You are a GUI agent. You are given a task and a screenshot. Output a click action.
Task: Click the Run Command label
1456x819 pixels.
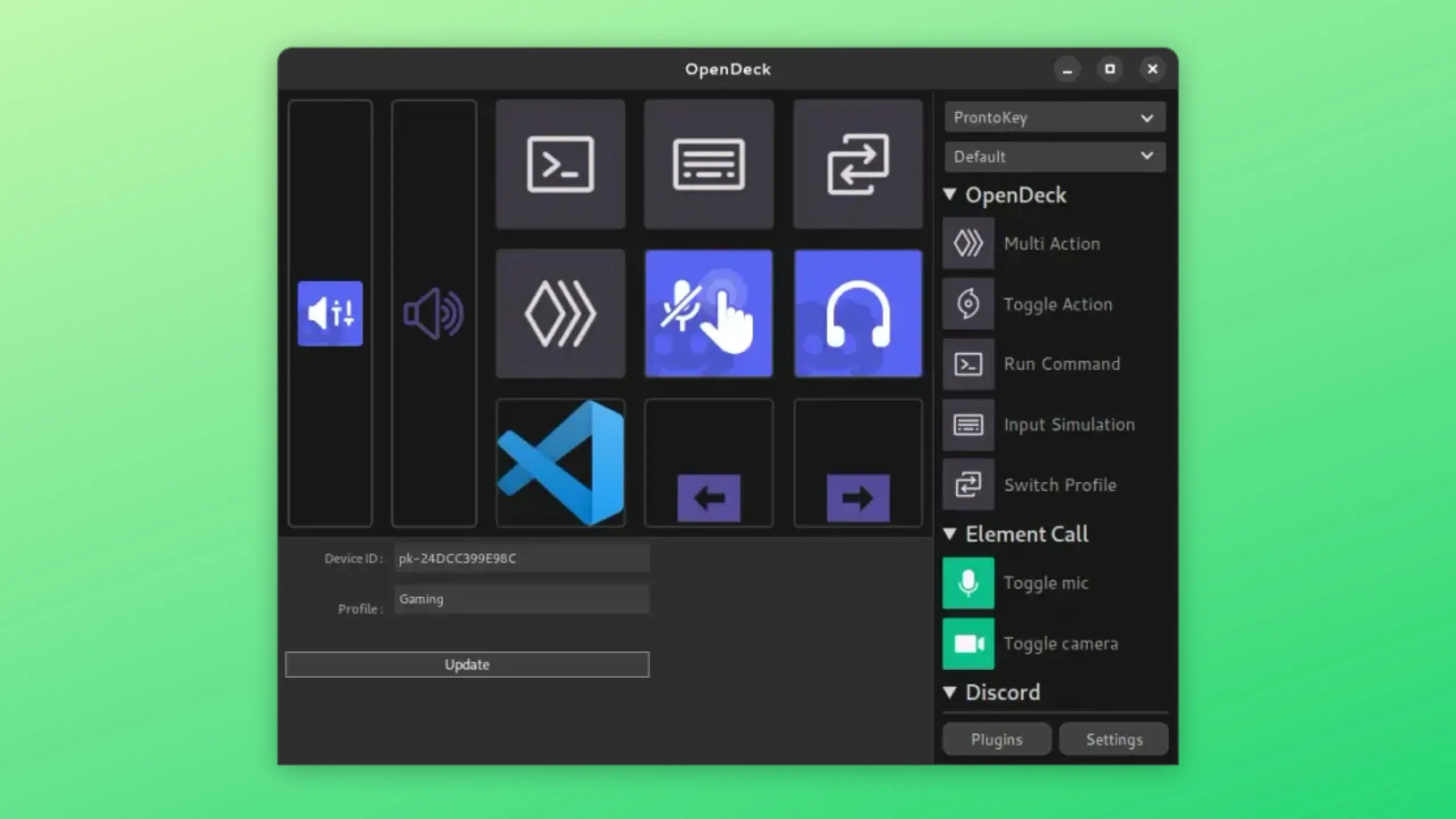(x=1062, y=364)
